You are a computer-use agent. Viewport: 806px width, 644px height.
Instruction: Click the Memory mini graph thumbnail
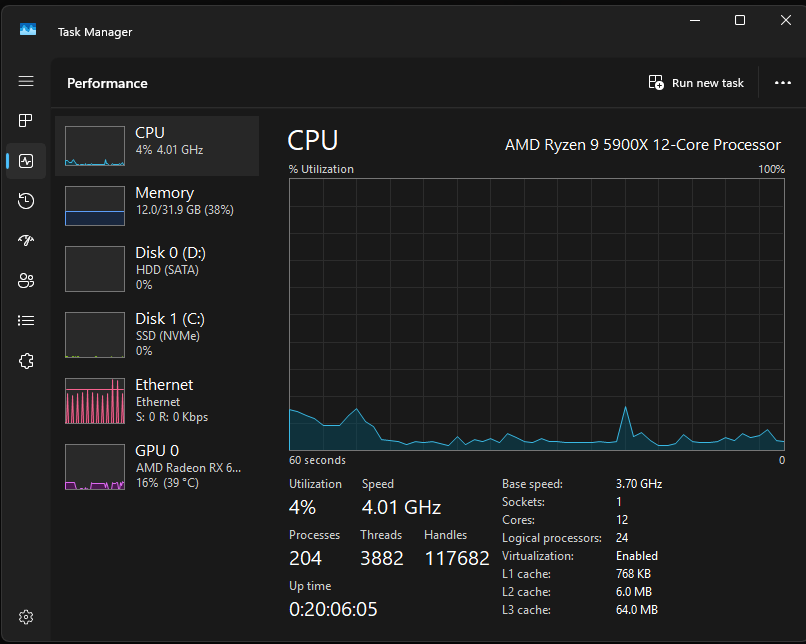tap(95, 206)
